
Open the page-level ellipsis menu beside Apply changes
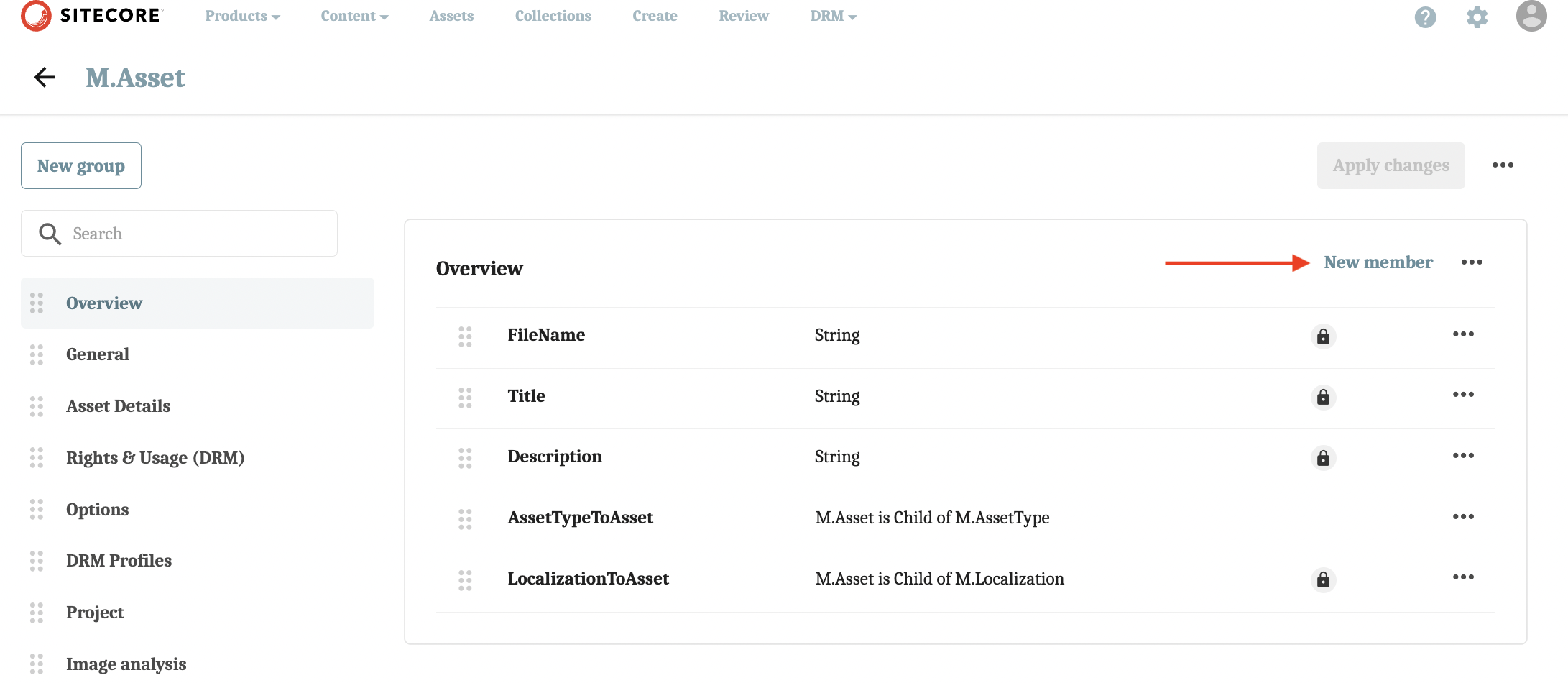point(1503,165)
